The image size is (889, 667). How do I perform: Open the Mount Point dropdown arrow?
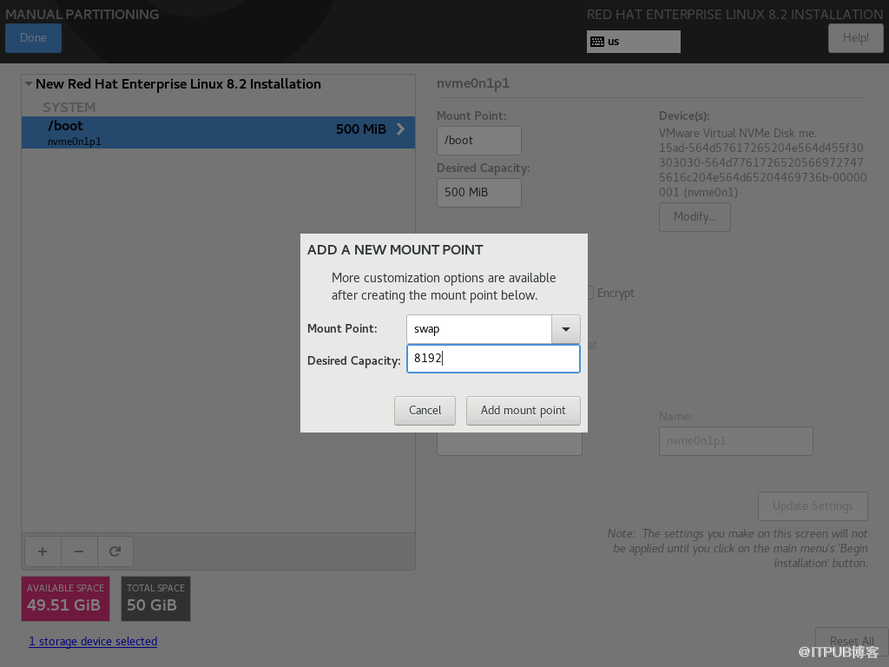pyautogui.click(x=566, y=328)
